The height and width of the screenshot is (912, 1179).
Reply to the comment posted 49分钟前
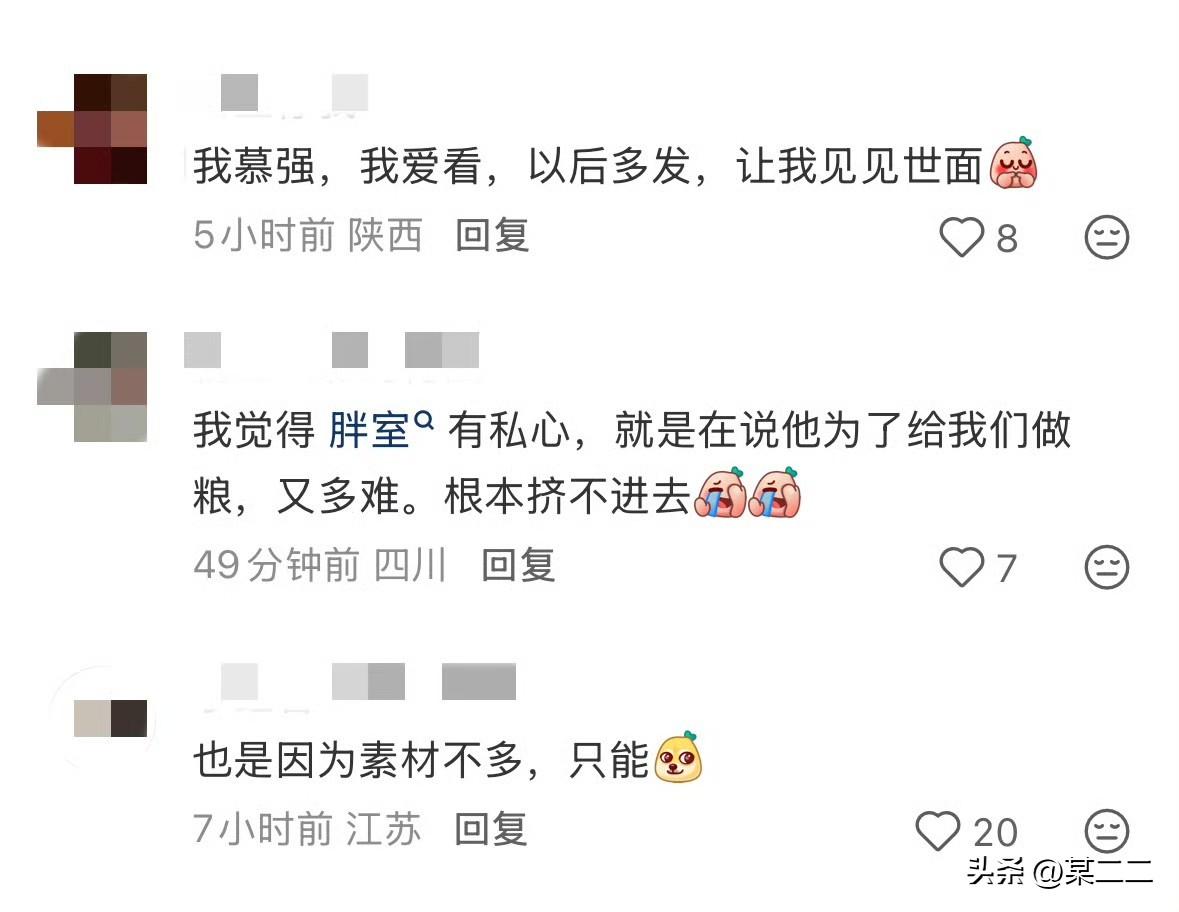pos(518,565)
